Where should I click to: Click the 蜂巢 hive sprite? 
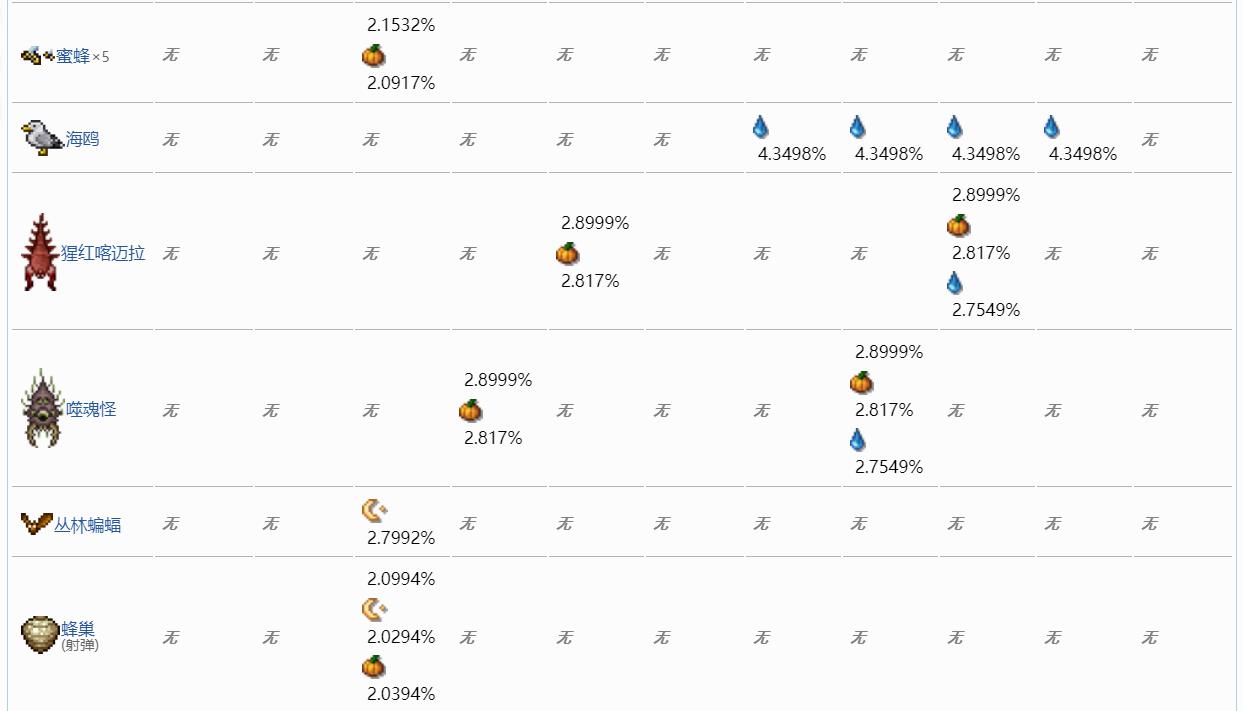click(x=40, y=634)
